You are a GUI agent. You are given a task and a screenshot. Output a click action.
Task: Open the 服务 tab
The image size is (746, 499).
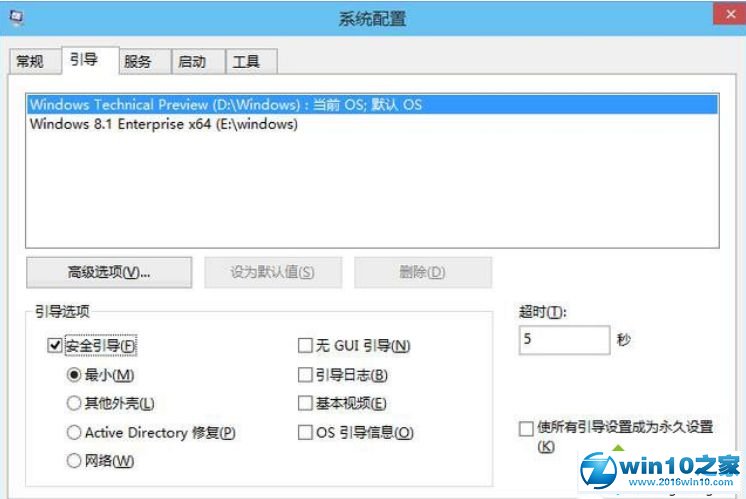pos(138,62)
